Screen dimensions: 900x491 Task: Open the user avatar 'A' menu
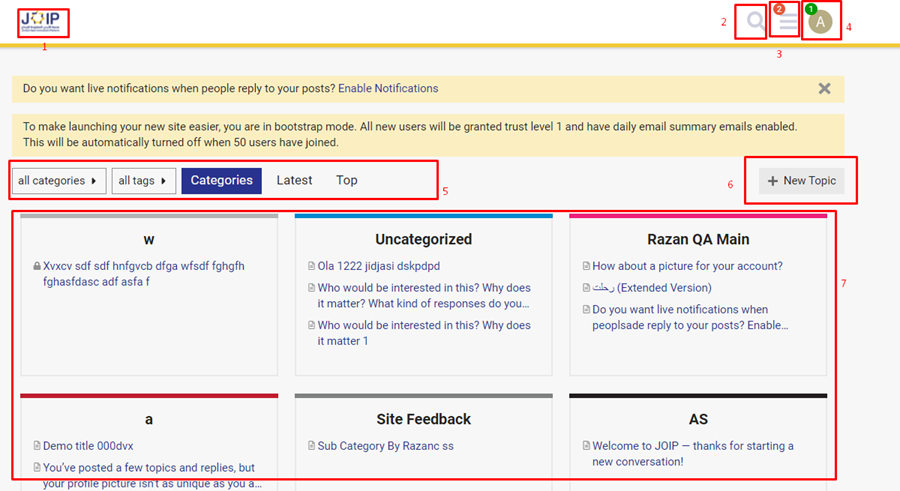point(820,22)
